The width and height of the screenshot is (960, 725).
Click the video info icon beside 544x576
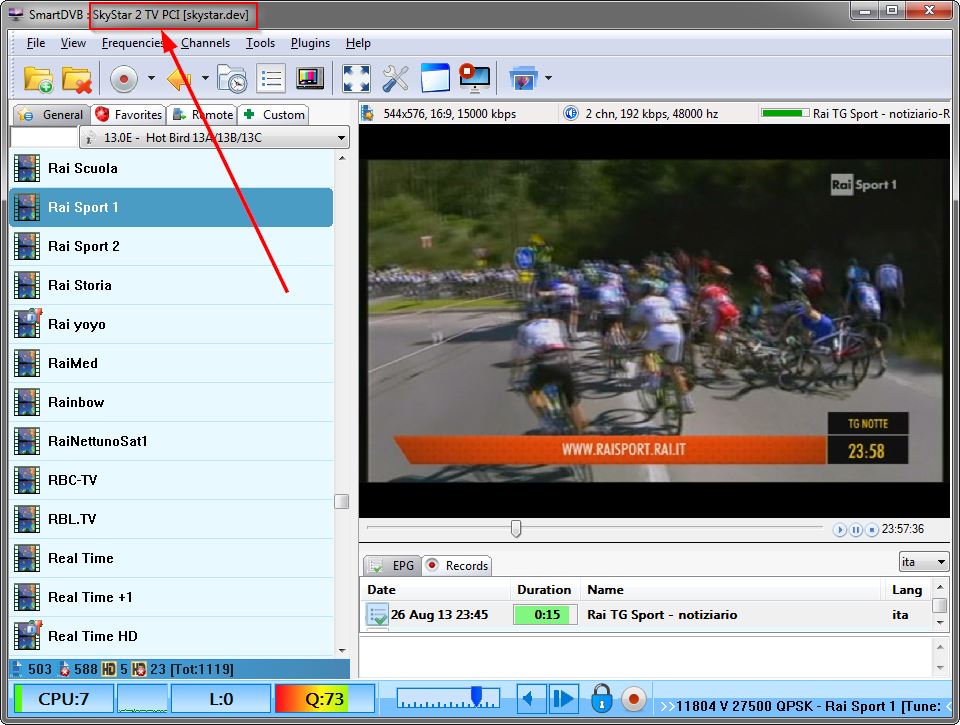367,113
